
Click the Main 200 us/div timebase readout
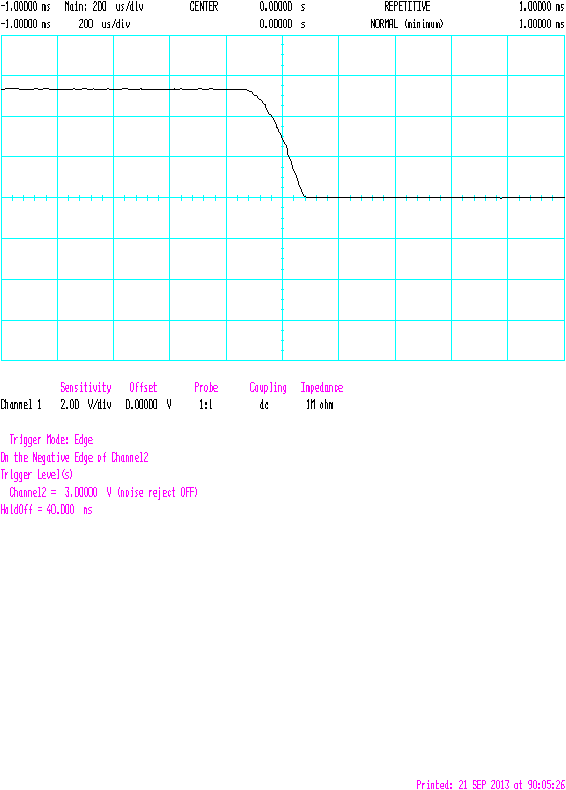coord(104,7)
